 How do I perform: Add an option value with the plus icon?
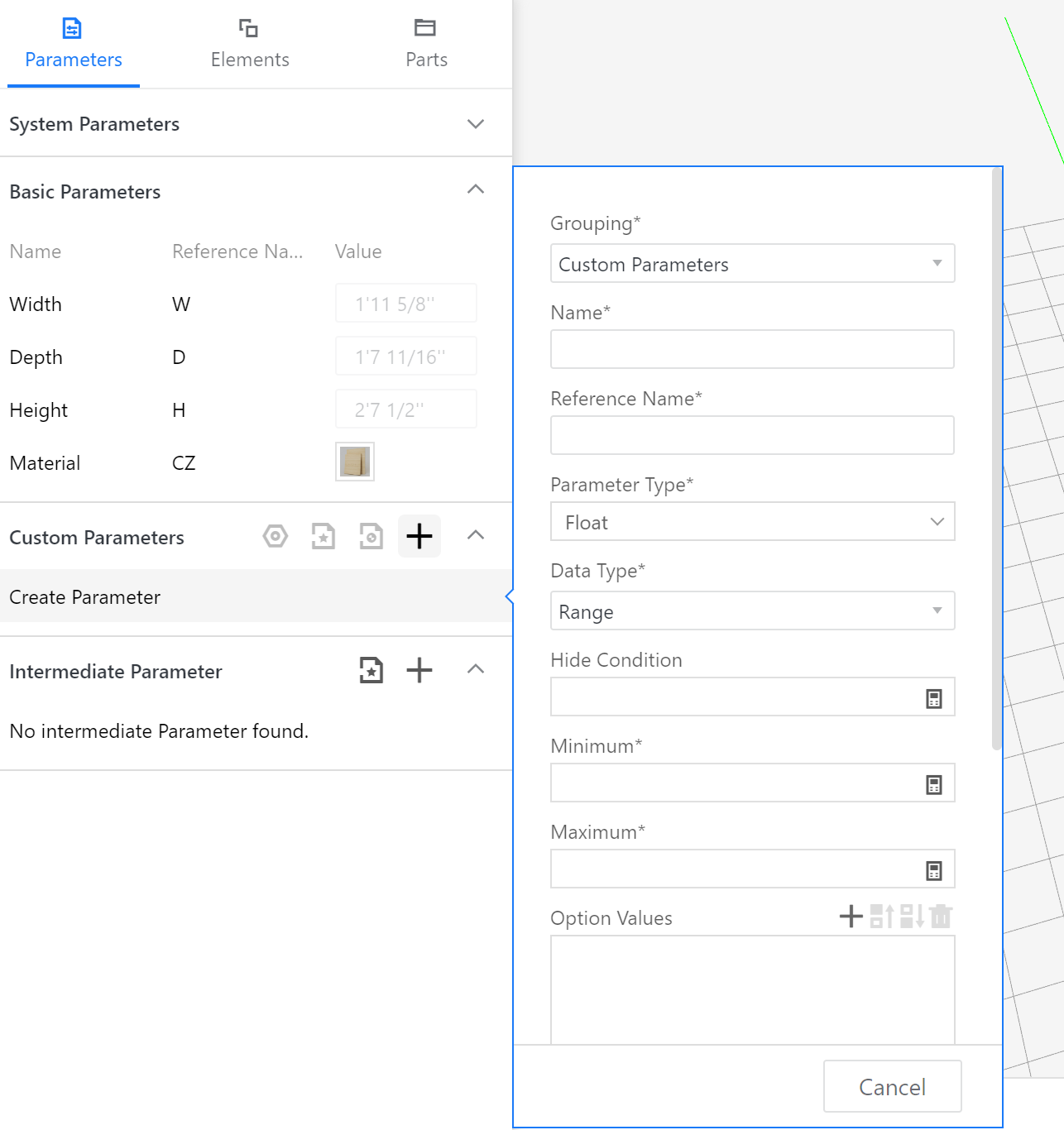851,917
